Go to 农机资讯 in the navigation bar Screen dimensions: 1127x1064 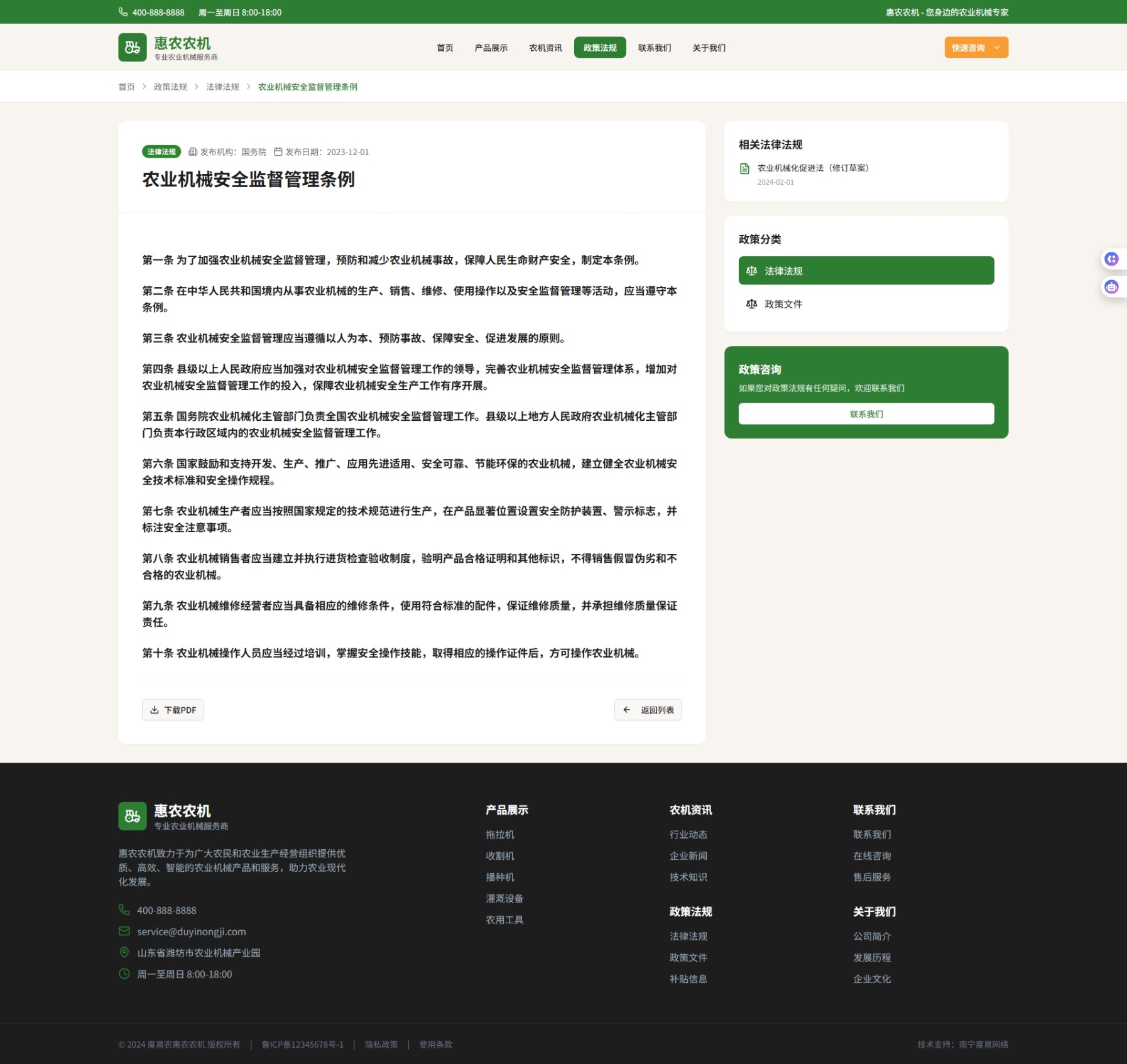point(545,48)
